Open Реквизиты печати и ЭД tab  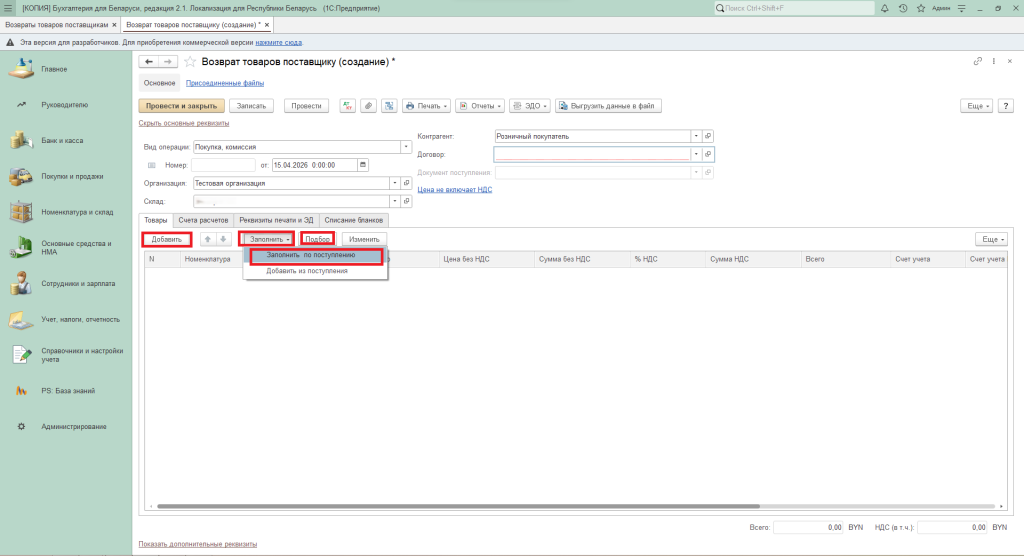coord(274,220)
